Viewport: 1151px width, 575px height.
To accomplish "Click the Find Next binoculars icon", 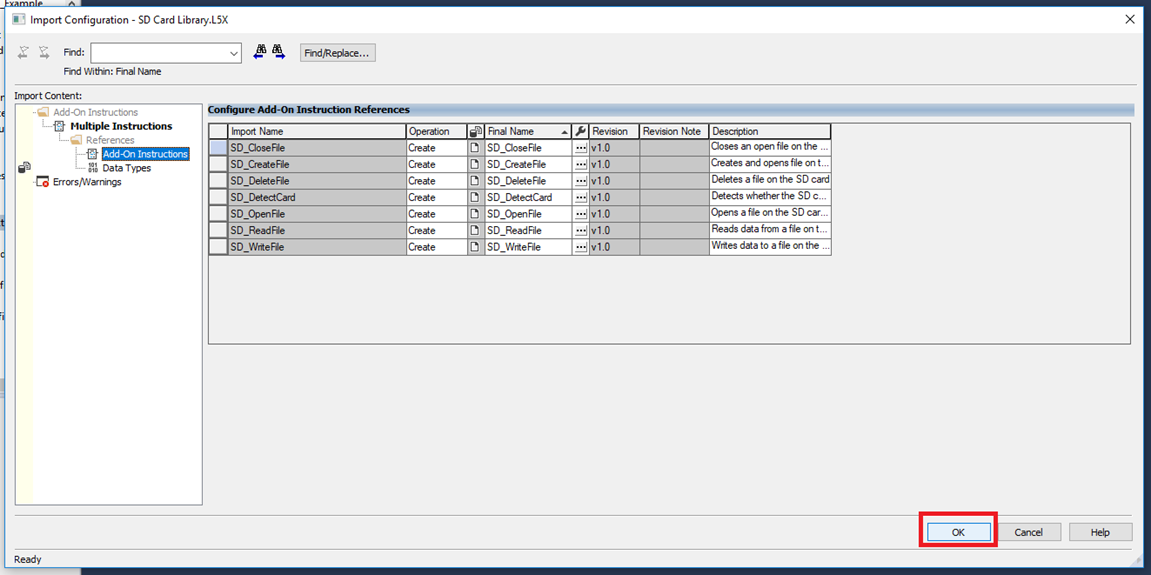I will pos(279,52).
